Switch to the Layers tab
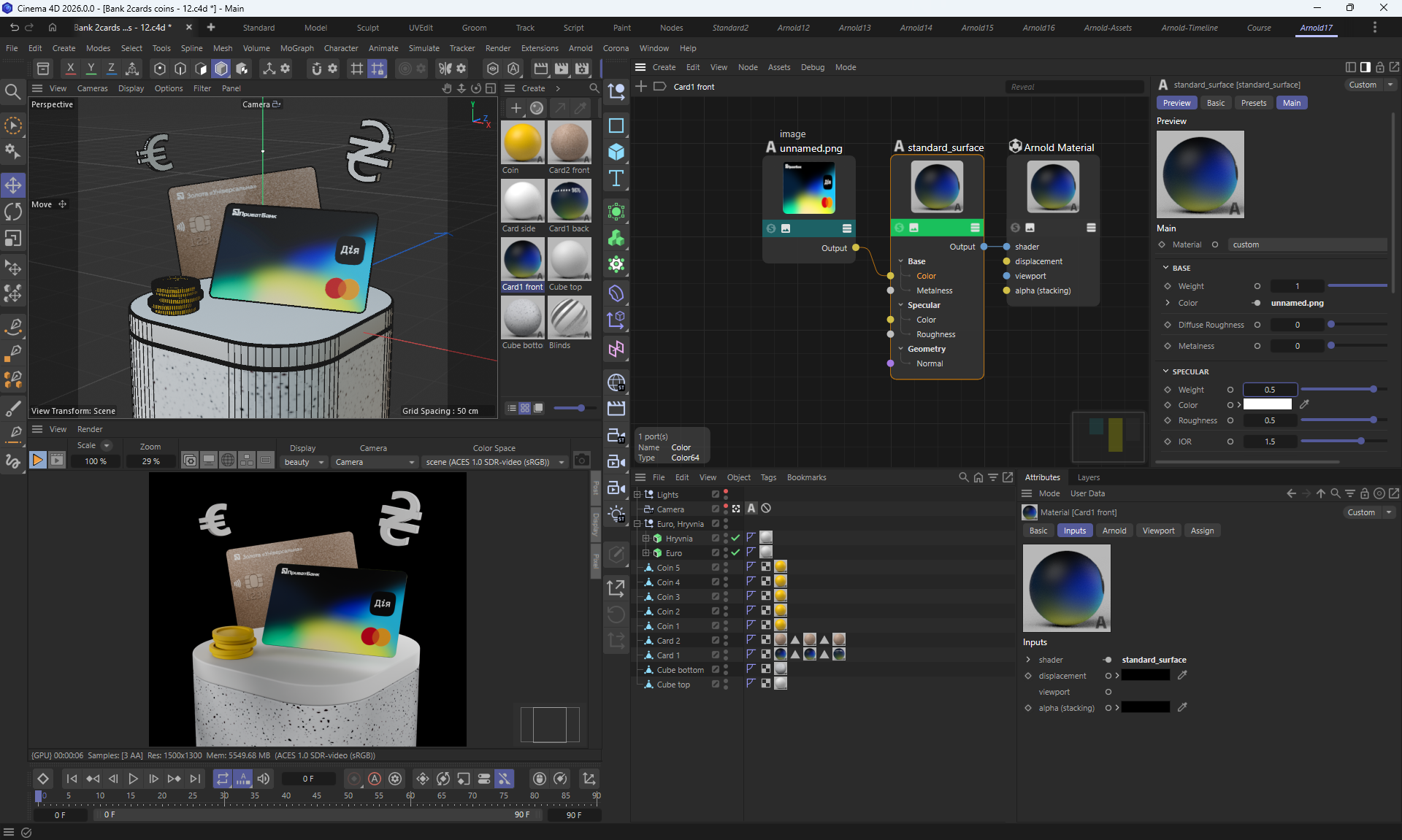Image resolution: width=1402 pixels, height=840 pixels. click(1088, 477)
